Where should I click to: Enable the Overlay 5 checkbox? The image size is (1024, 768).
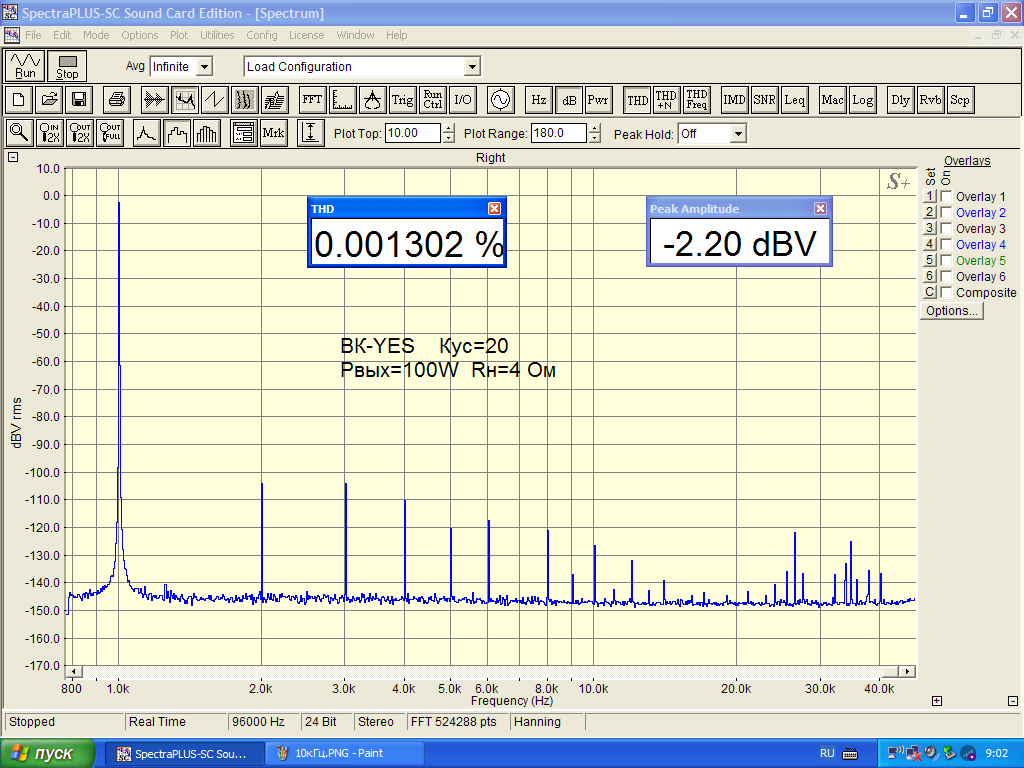[946, 261]
